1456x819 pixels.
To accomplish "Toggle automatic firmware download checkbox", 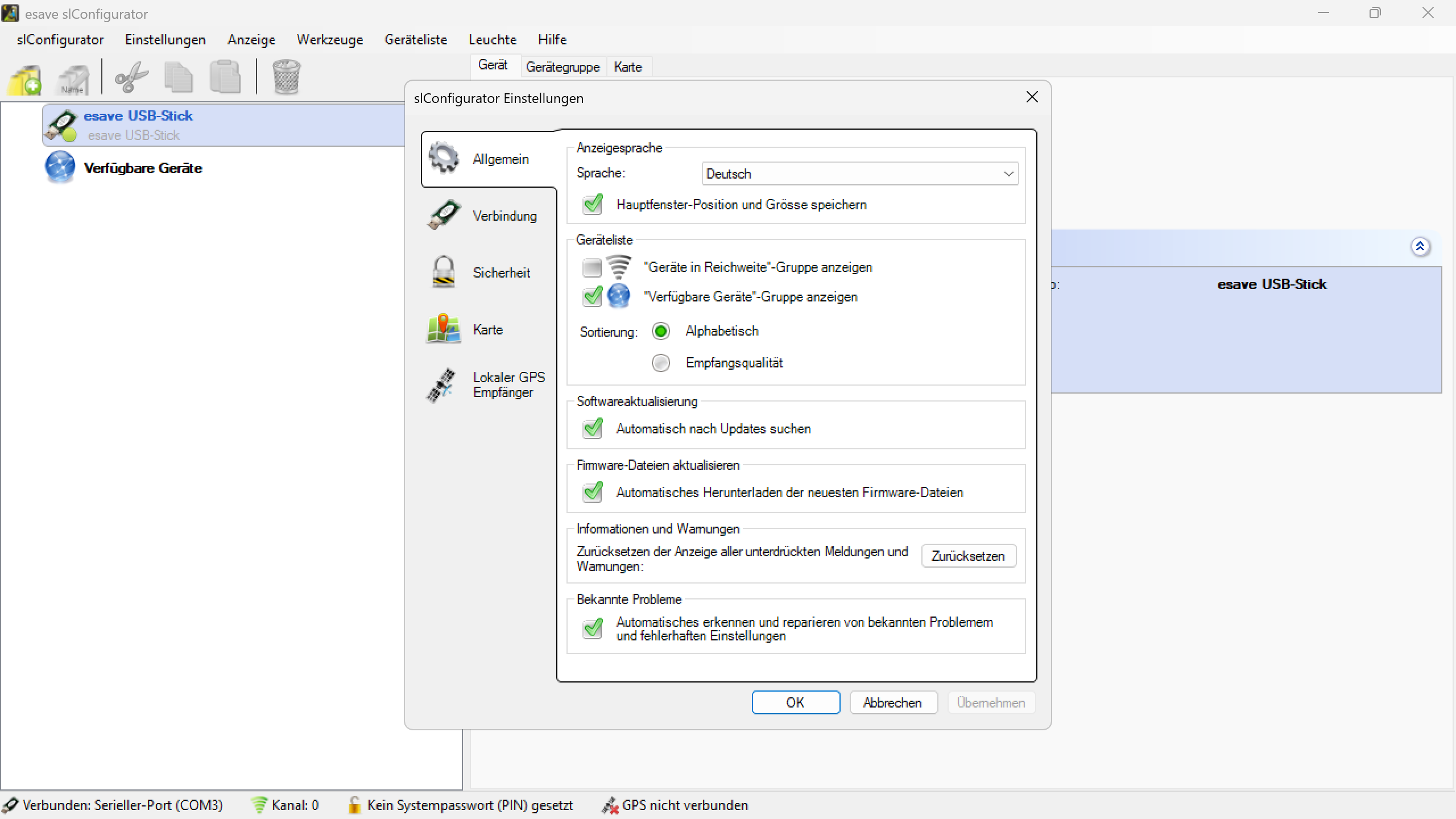I will 593,492.
